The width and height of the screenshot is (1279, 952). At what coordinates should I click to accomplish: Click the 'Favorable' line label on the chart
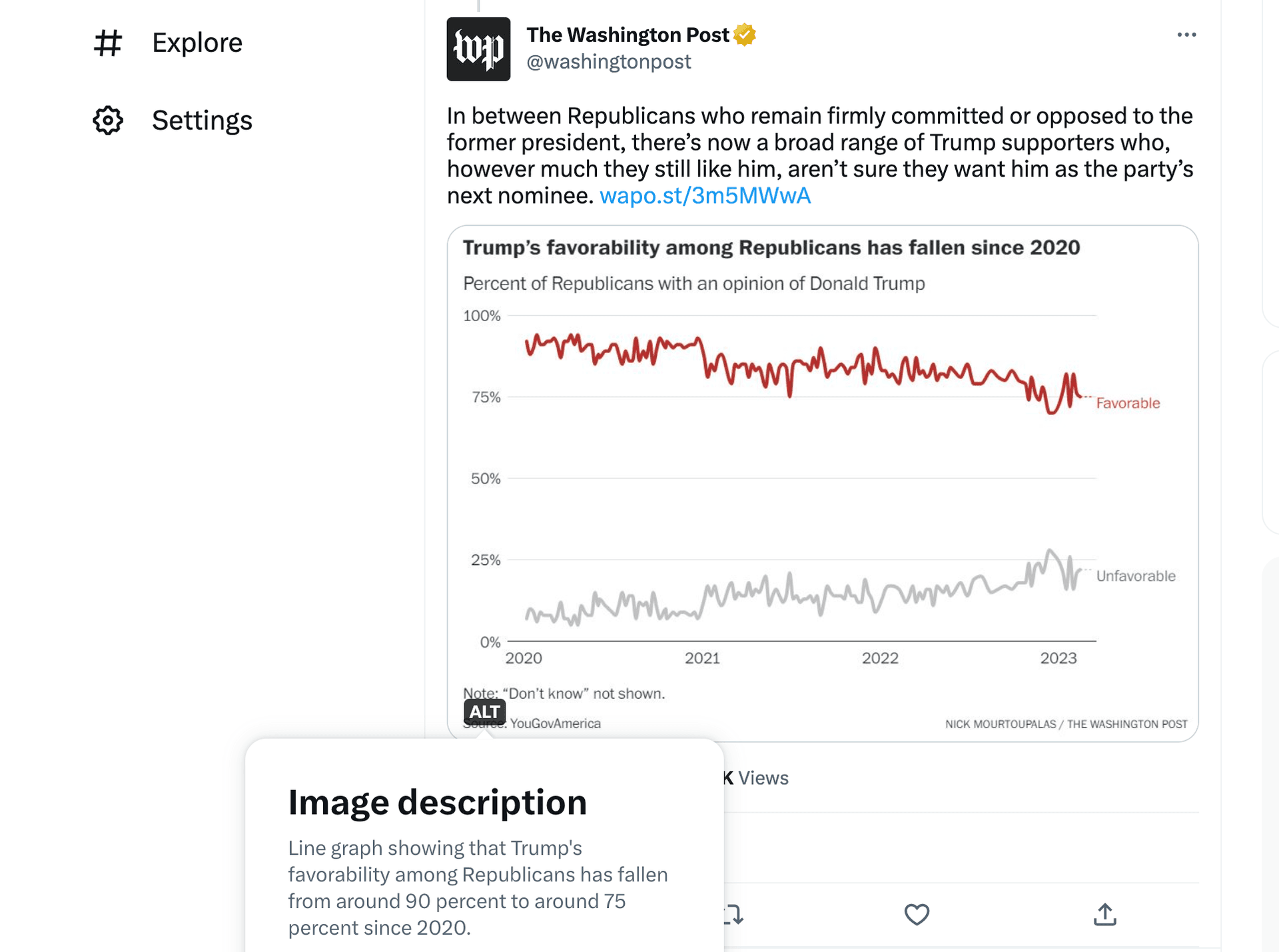1128,402
